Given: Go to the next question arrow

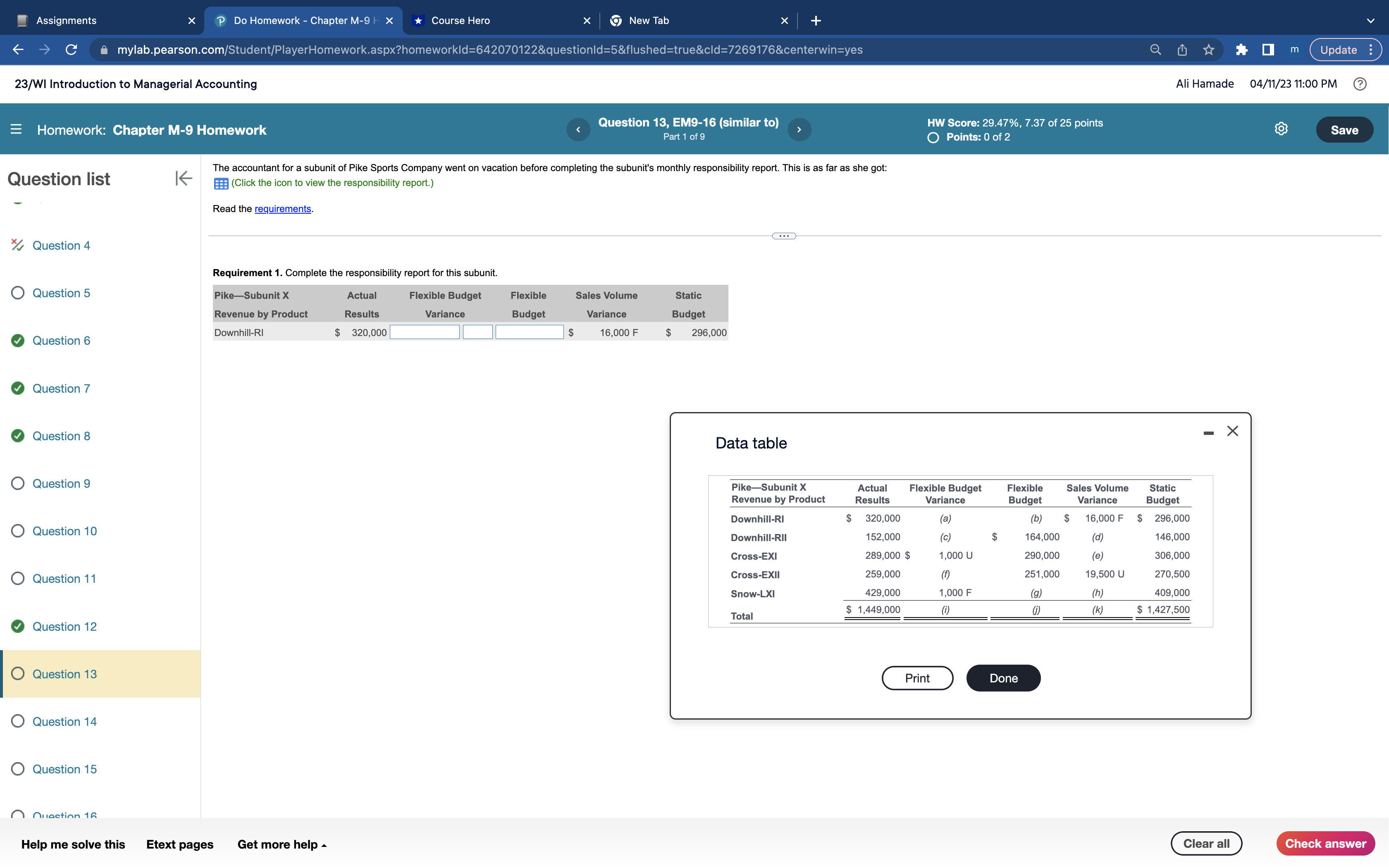Looking at the screenshot, I should click(x=799, y=130).
